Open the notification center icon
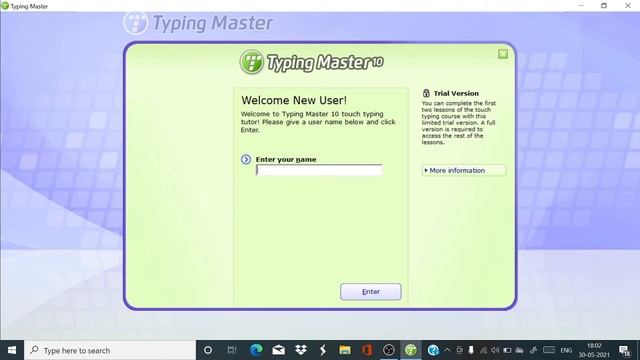This screenshot has width=640, height=360. tap(624, 350)
